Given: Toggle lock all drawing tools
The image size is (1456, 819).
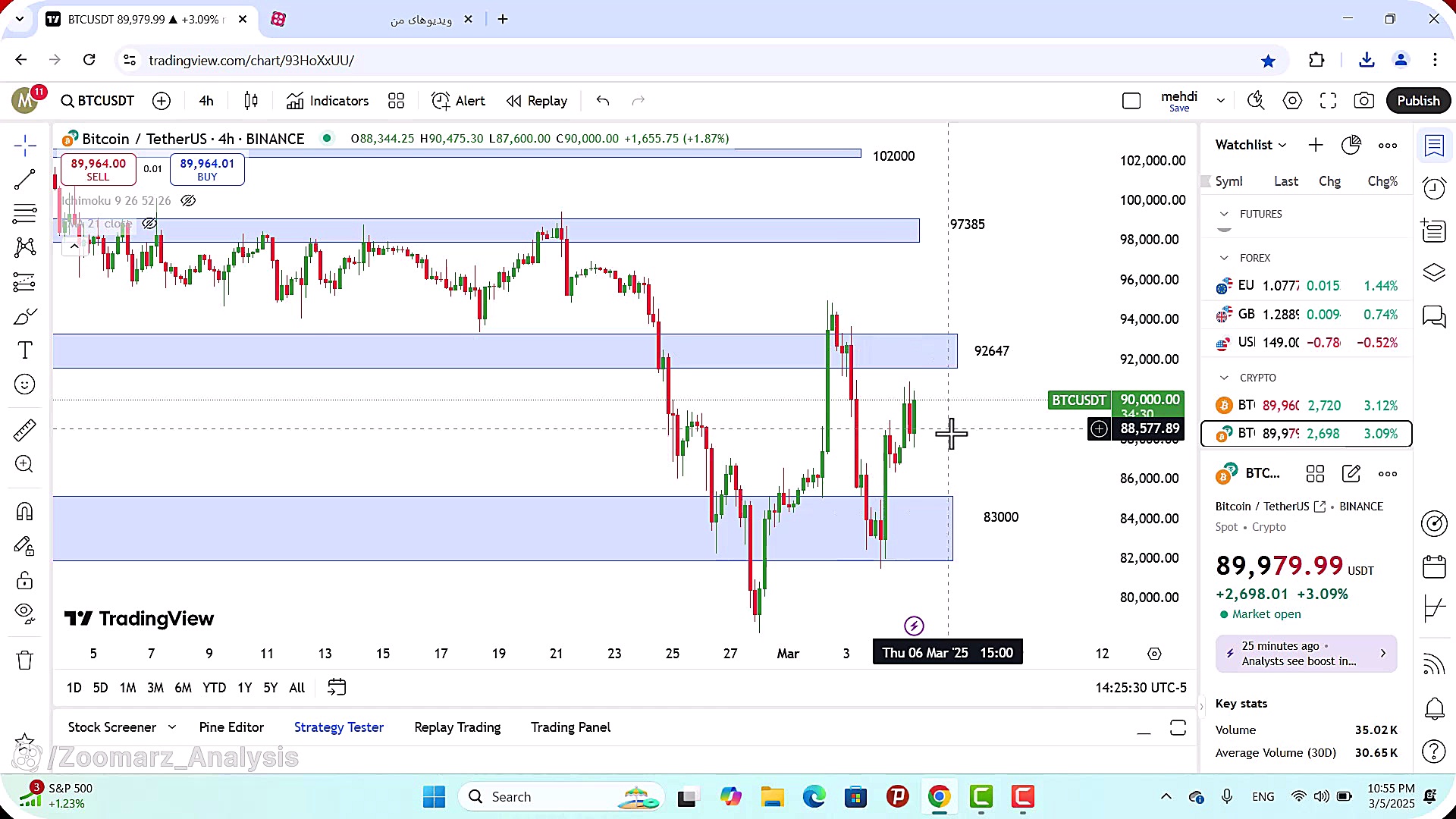Looking at the screenshot, I should pyautogui.click(x=24, y=581).
